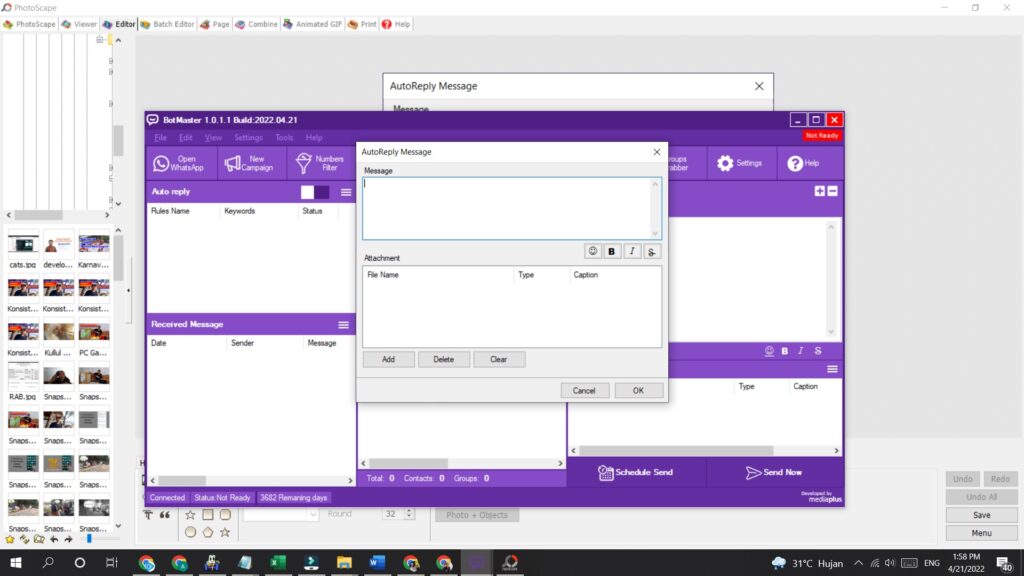1024x576 pixels.
Task: Insert emoji in AutoReply message dialog
Action: click(x=593, y=251)
